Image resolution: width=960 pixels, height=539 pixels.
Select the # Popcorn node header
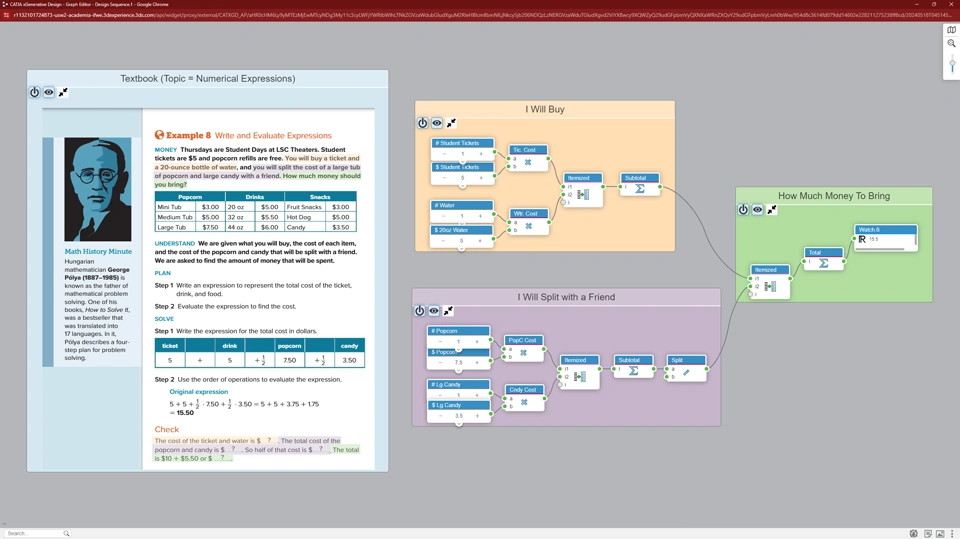459,331
